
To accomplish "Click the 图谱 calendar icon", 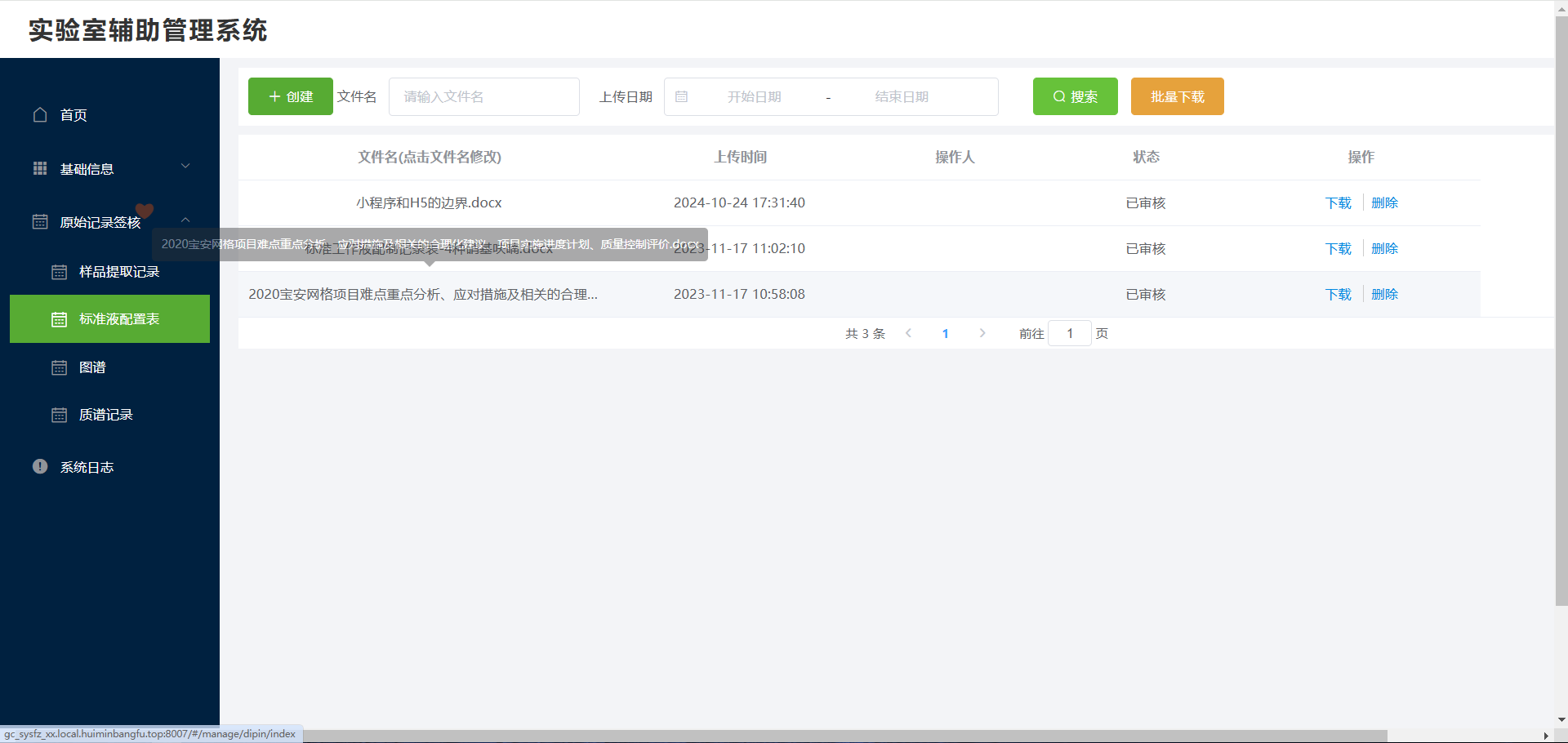I will (60, 367).
